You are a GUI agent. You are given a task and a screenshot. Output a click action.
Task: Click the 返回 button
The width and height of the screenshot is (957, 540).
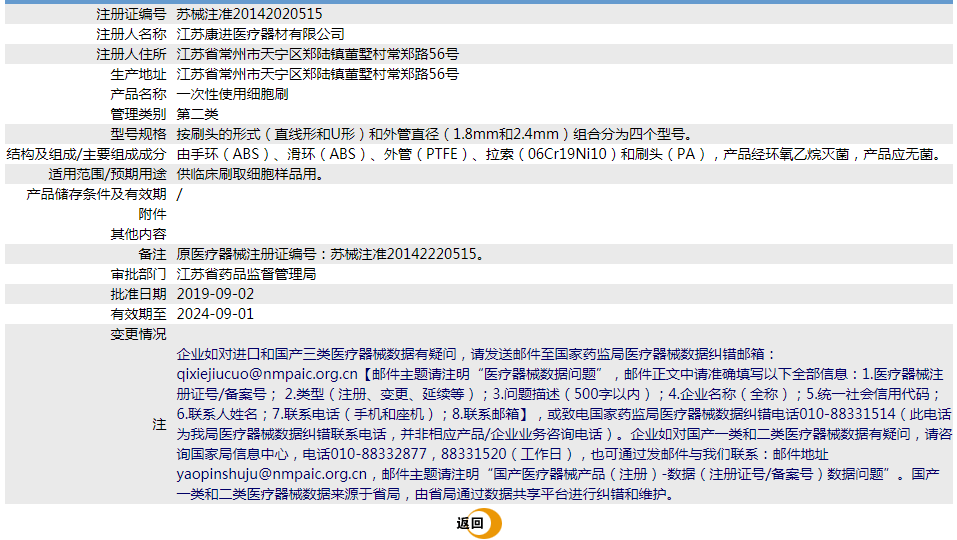(478, 523)
